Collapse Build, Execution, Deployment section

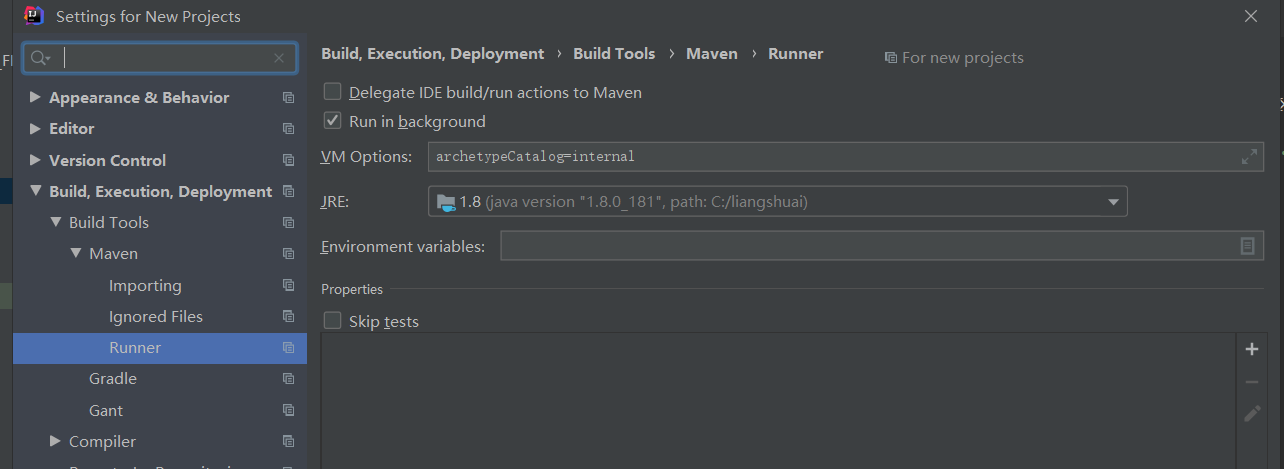[36, 192]
